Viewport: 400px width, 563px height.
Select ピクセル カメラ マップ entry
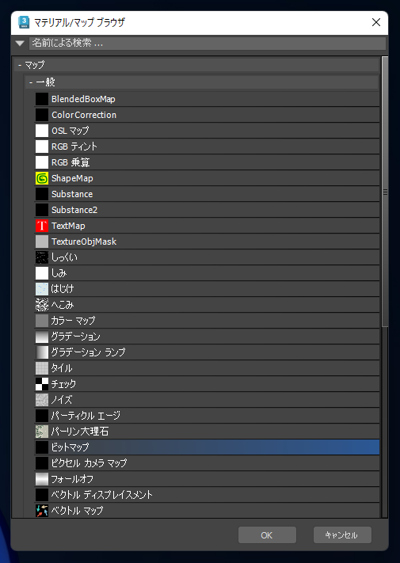click(207, 463)
